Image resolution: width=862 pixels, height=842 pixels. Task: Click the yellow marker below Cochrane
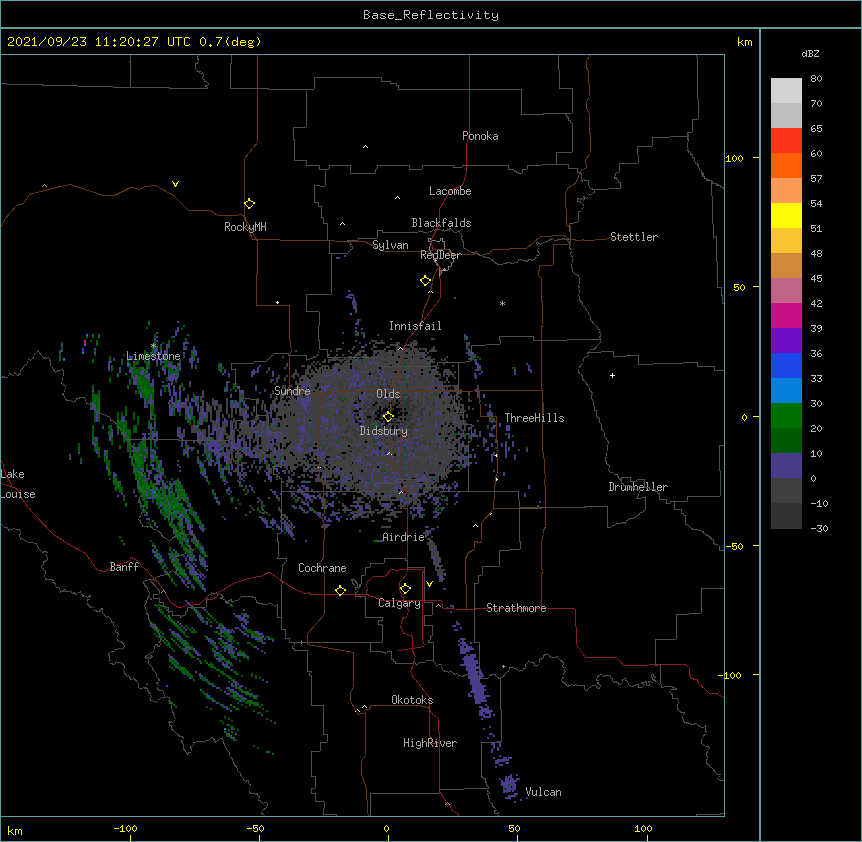[340, 590]
